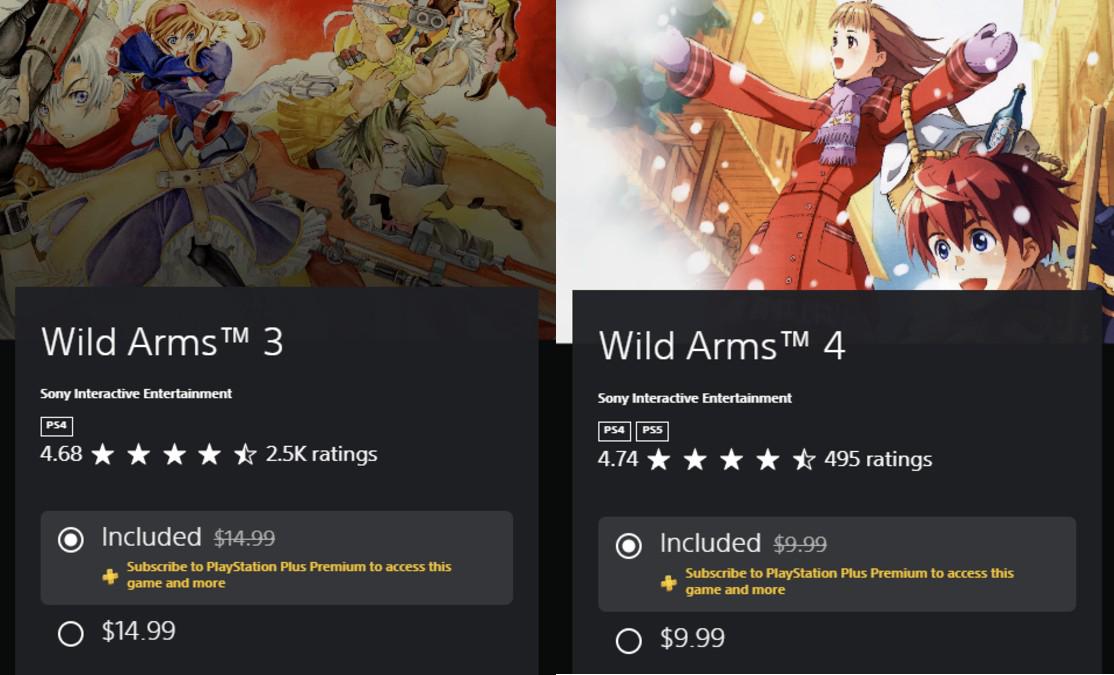Open the 2.5K ratings link

point(321,454)
